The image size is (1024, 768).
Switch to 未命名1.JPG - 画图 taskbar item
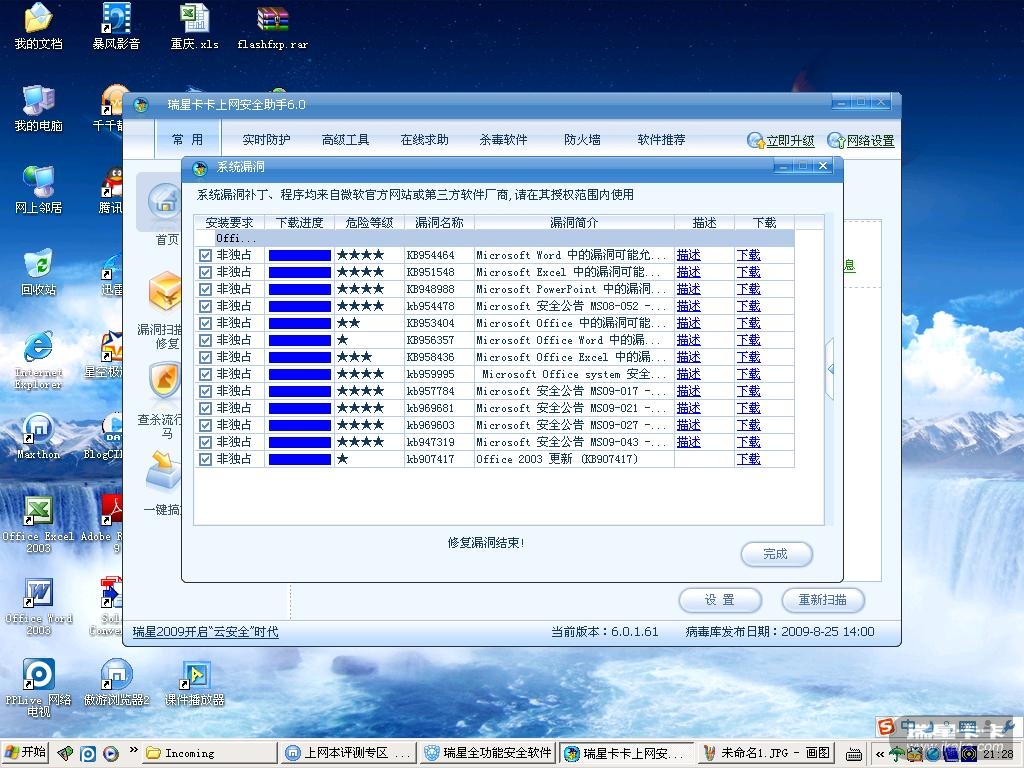tap(765, 753)
